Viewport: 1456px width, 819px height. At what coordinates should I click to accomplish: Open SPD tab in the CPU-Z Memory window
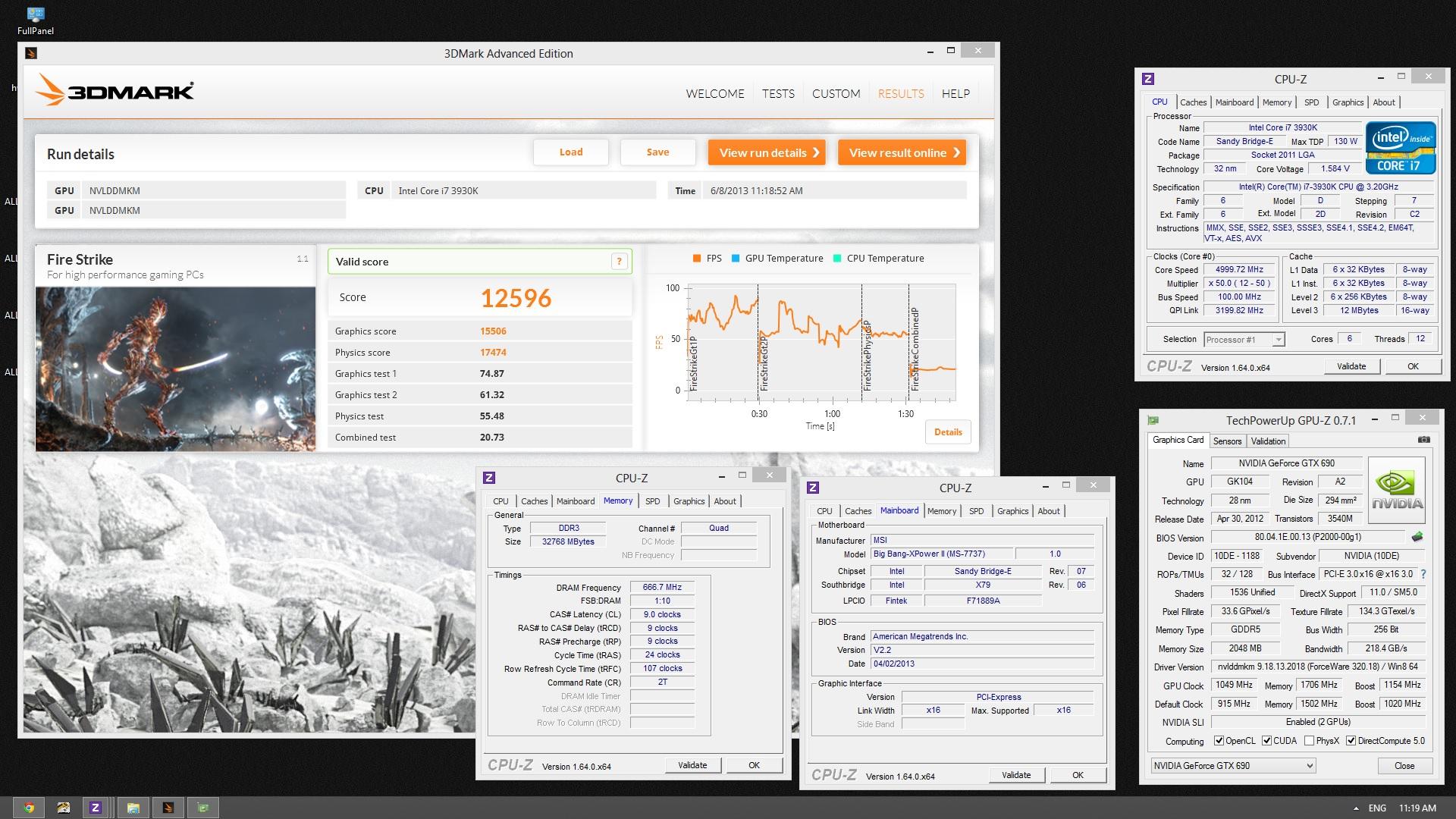coord(652,501)
